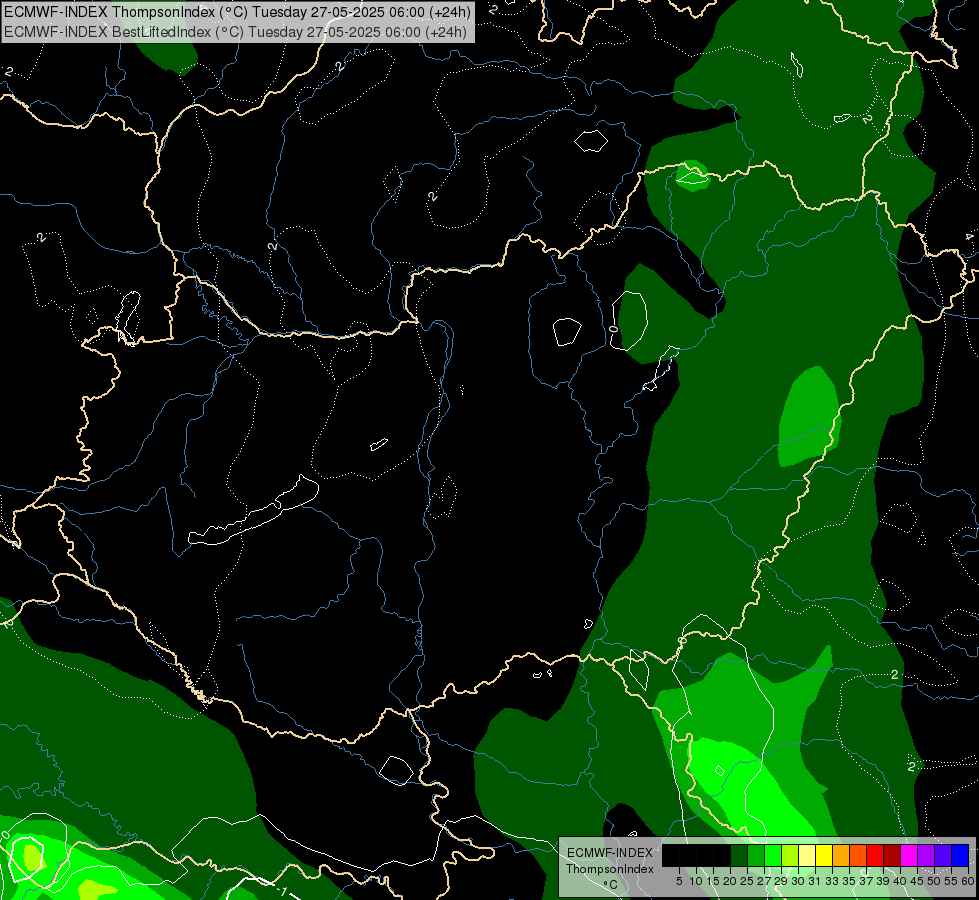Screen dimensions: 979x900
Task: Click the °C unit label in legend
Action: click(610, 885)
